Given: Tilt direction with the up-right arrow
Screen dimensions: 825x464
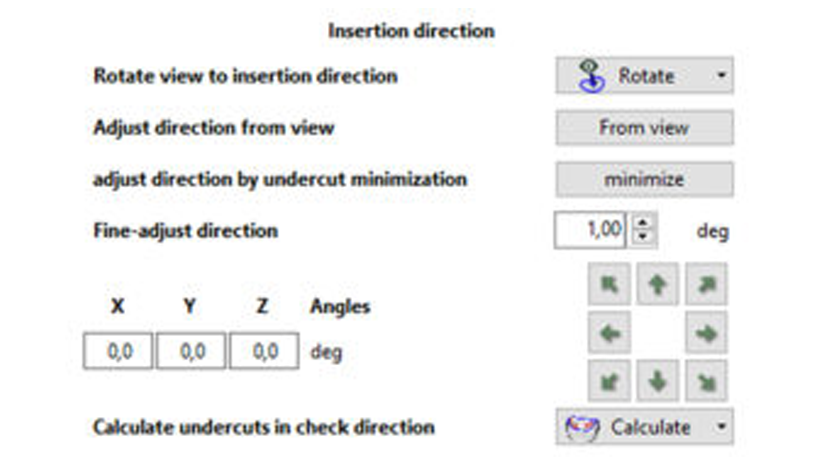Looking at the screenshot, I should click(x=706, y=284).
